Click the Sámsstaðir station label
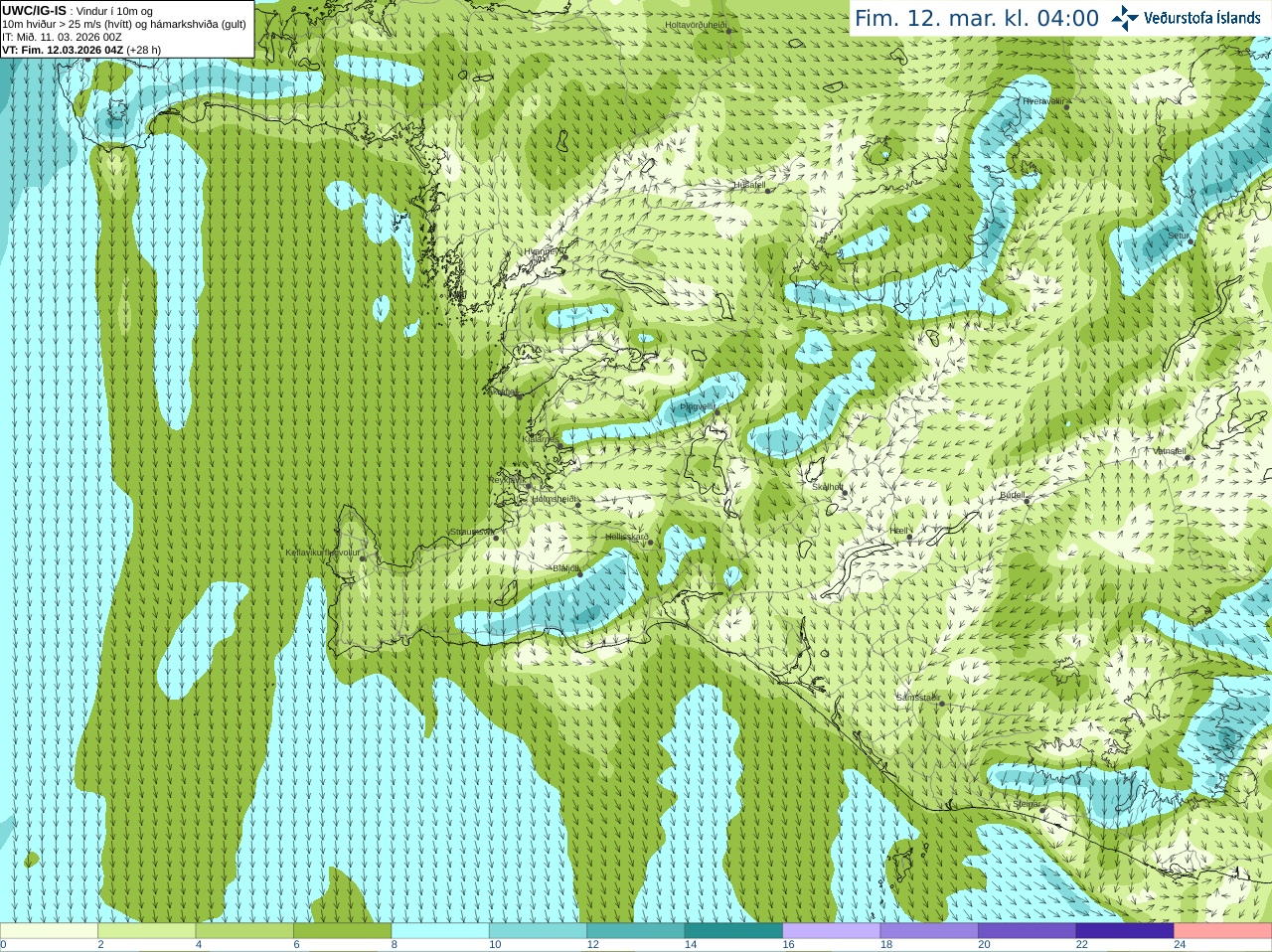 pos(917,698)
